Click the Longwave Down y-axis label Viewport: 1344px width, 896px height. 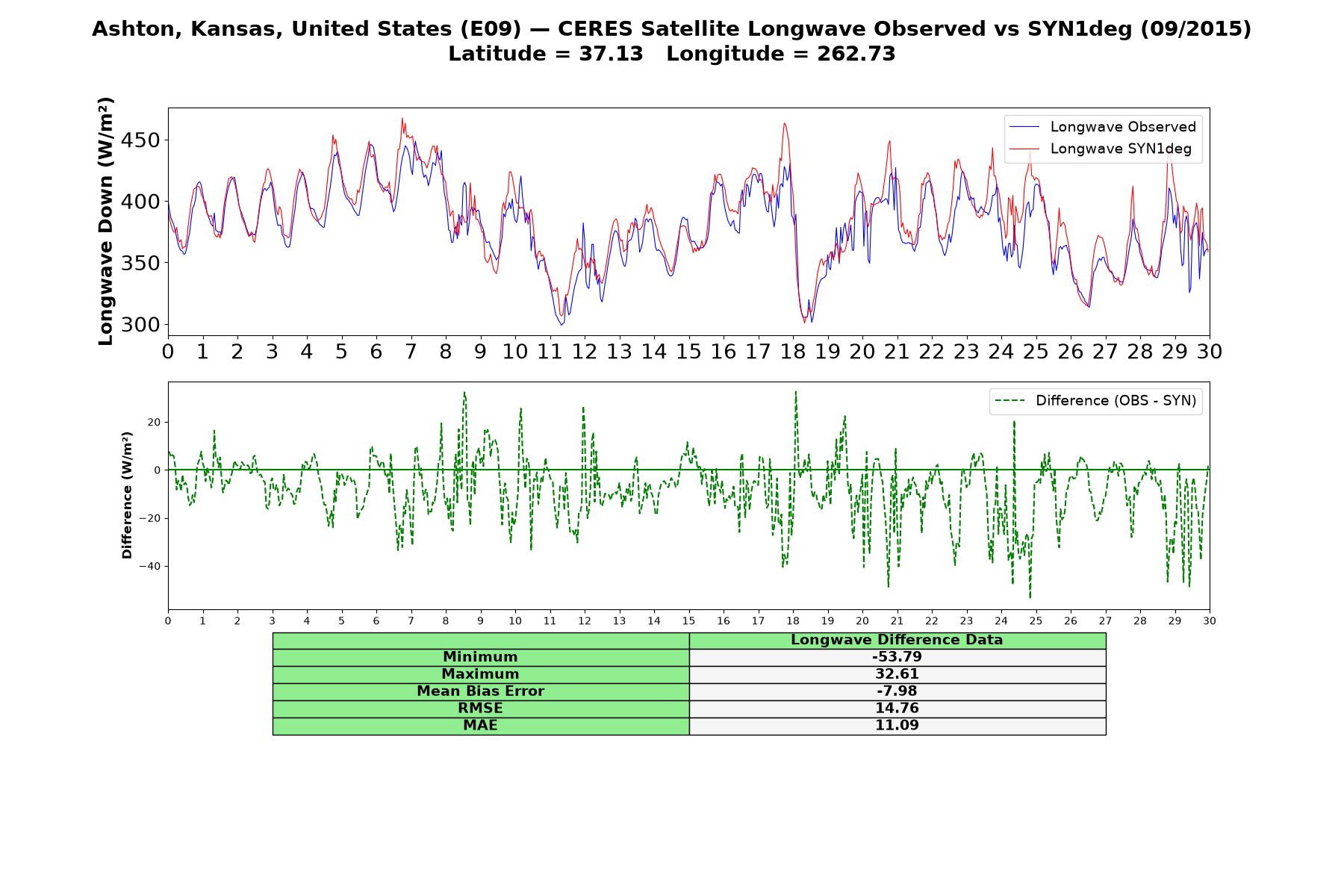106,221
